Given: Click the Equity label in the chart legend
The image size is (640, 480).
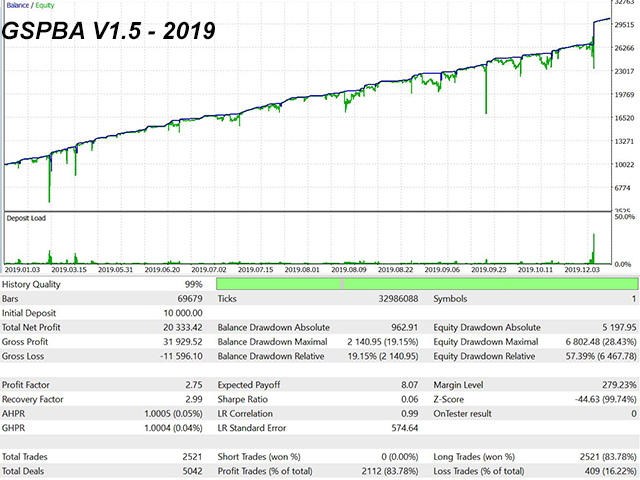Looking at the screenshot, I should 45,5.
